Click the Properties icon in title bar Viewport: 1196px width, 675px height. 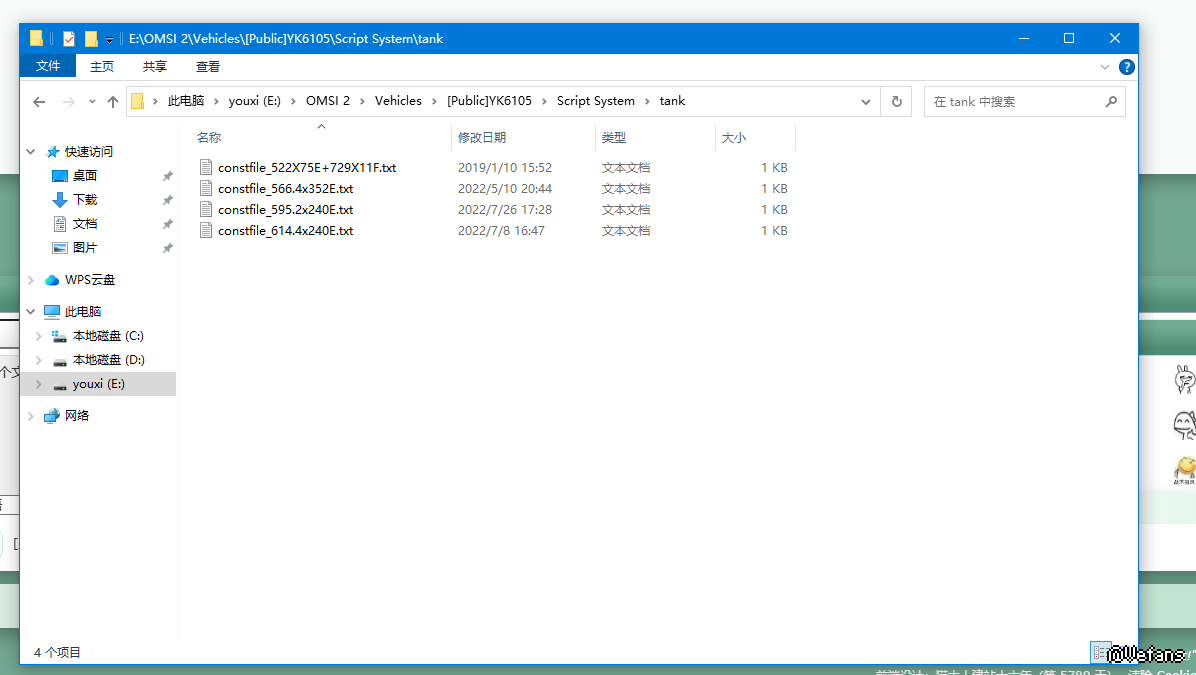[x=68, y=39]
